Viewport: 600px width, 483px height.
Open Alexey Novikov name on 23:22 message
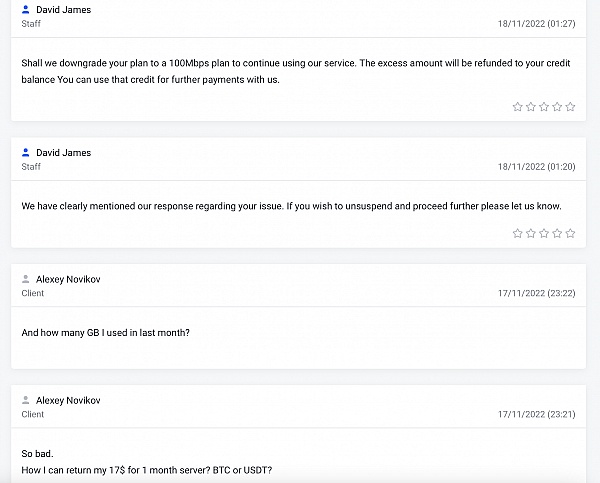[x=68, y=279]
